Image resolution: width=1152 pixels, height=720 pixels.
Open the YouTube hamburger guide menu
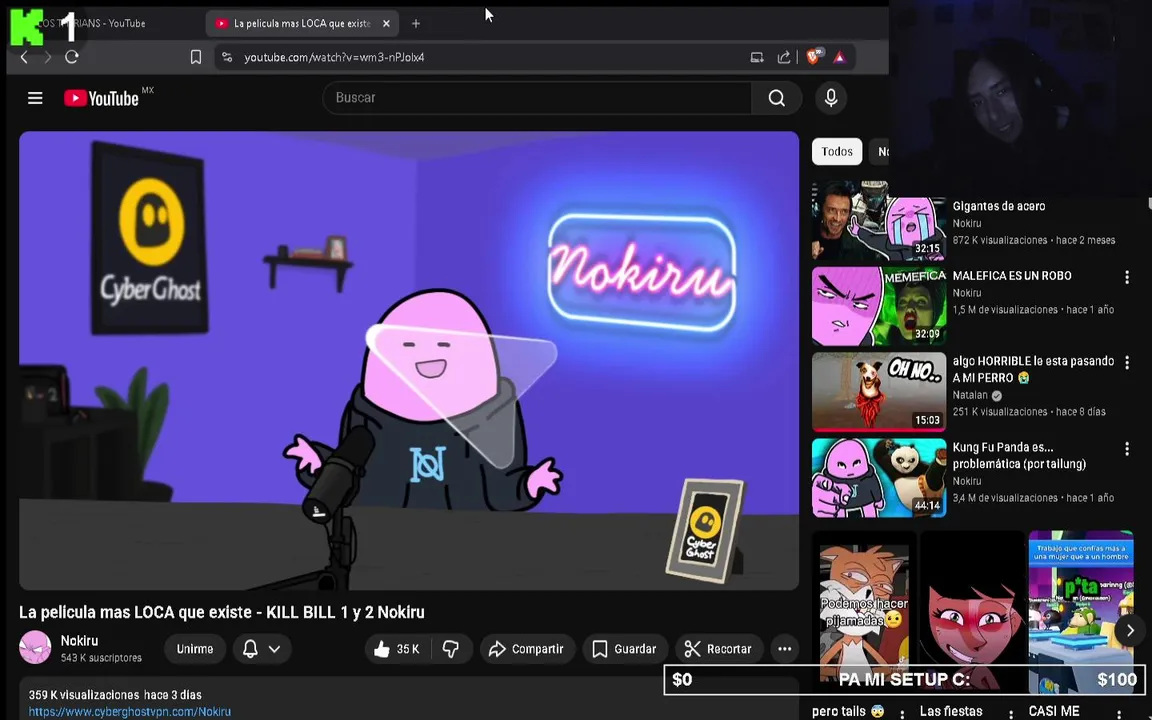click(x=35, y=98)
